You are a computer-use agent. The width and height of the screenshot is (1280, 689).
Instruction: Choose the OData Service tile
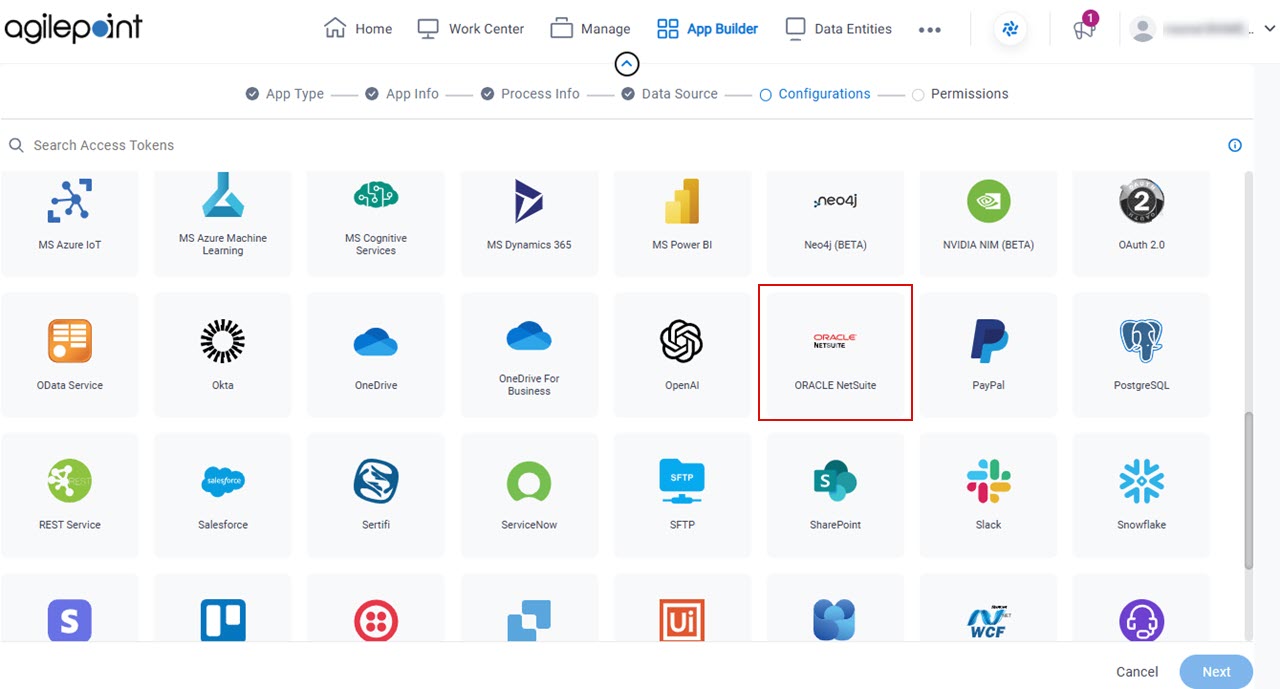coord(70,354)
